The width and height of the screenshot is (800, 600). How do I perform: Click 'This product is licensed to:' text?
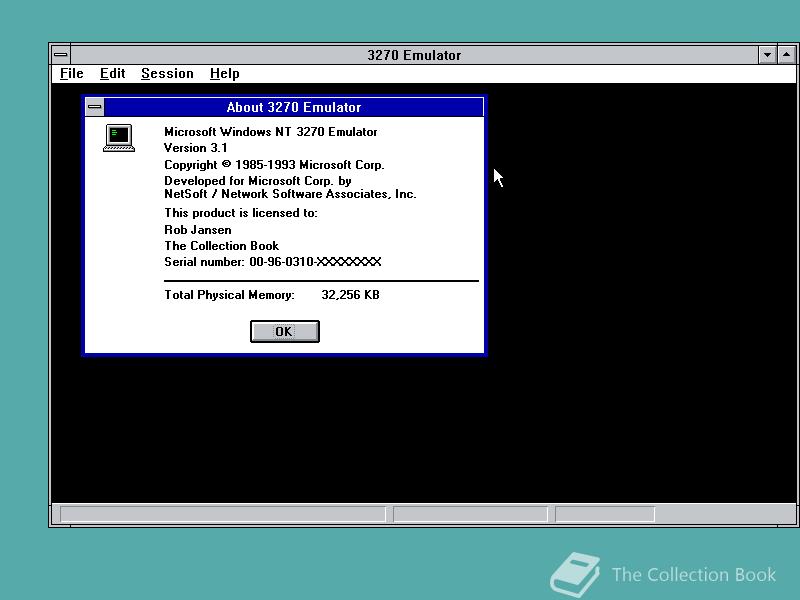(241, 213)
